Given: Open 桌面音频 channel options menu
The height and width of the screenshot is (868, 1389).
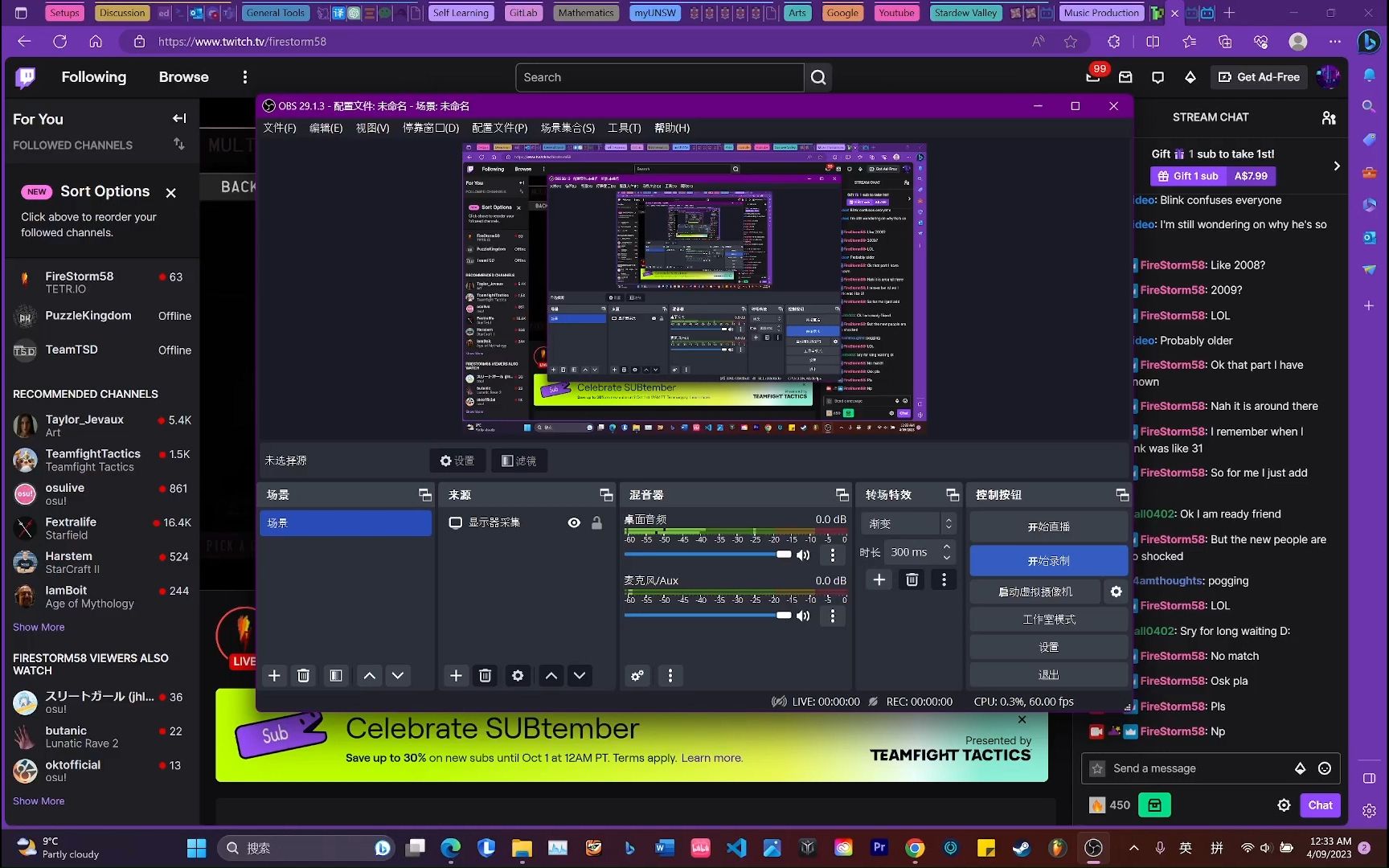Looking at the screenshot, I should click(833, 555).
